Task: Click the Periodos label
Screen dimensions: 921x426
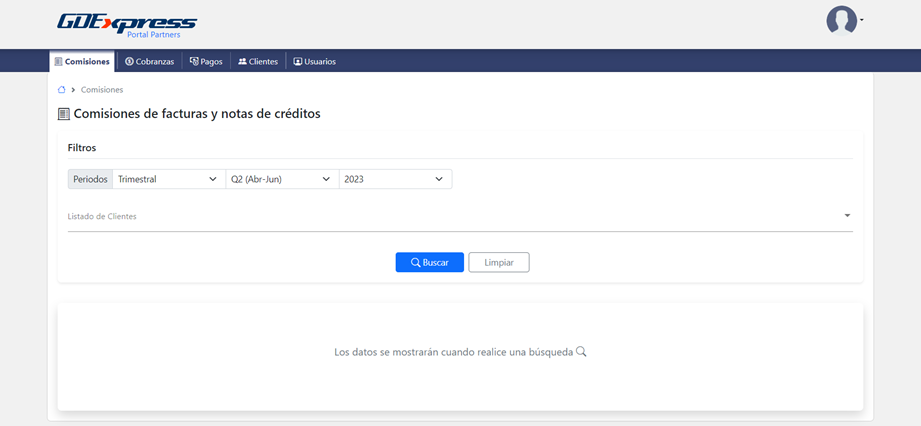Action: (90, 179)
